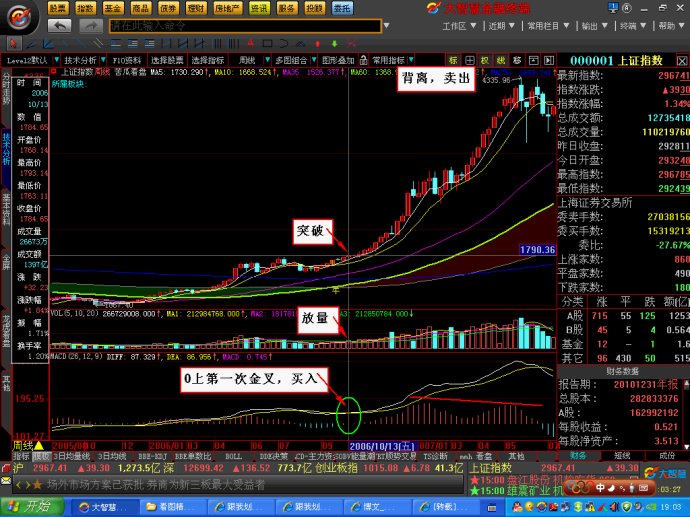This screenshot has height=517, width=690.
Task: Click the command input field
Action: coord(245,26)
